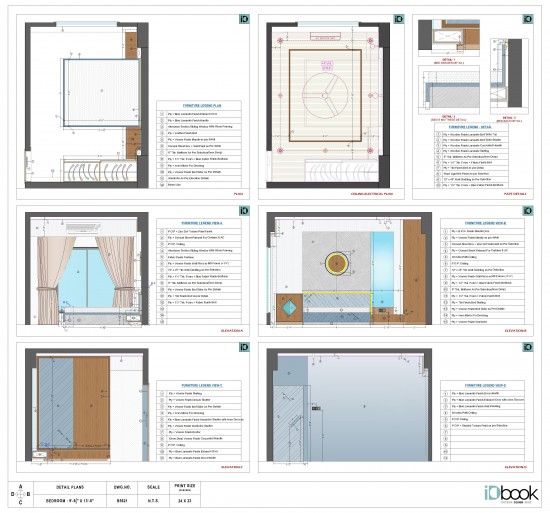
Task: Open the Furniture Legend Plan heading
Action: (x=202, y=106)
